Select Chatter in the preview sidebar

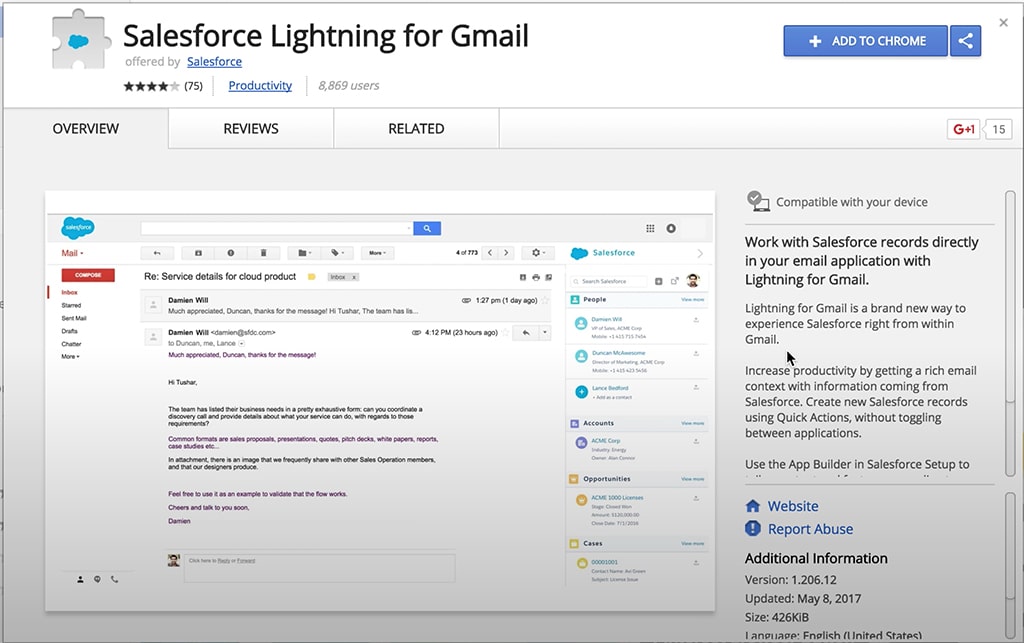71,344
